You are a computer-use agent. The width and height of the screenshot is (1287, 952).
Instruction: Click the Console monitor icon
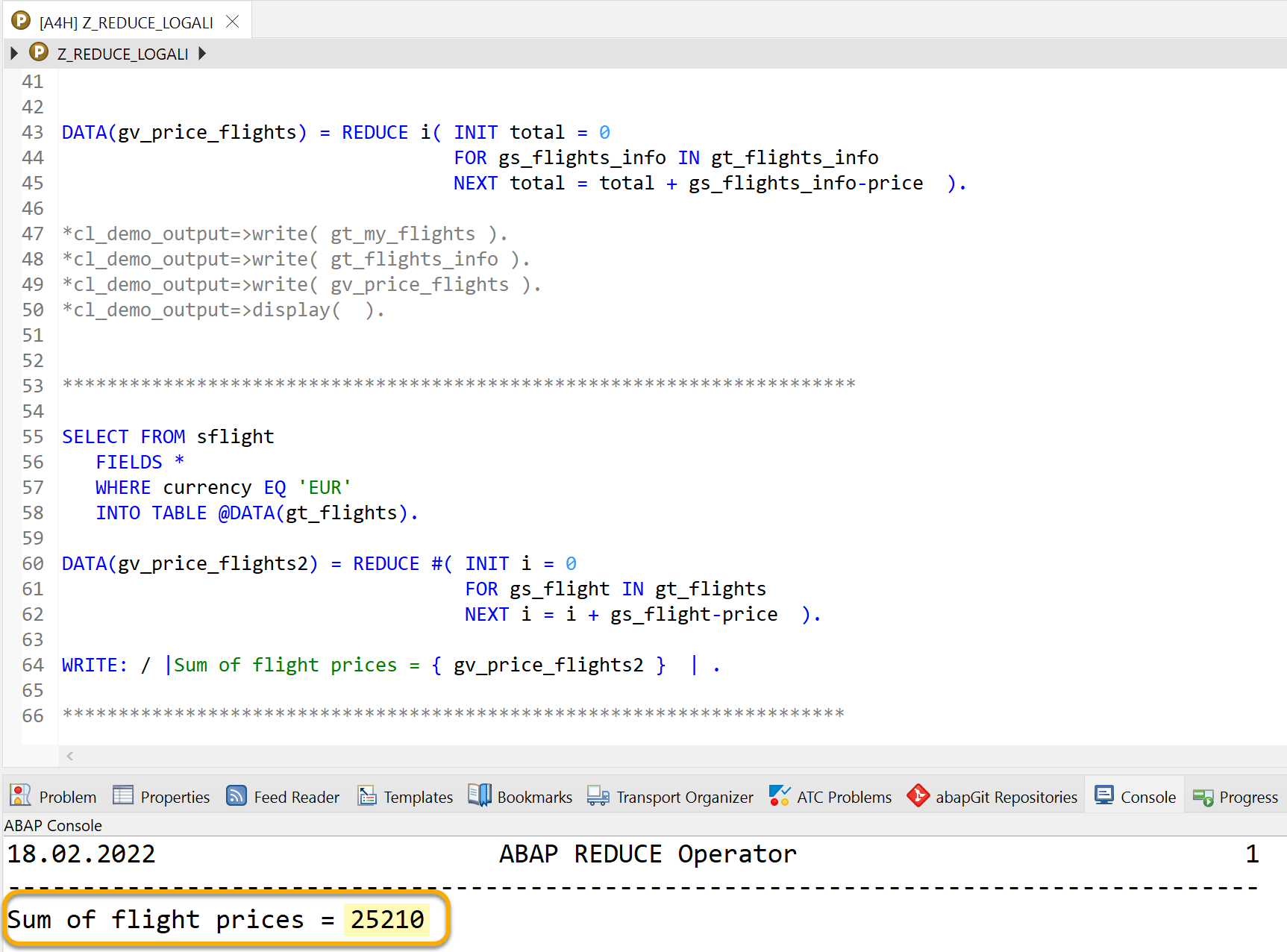coord(1105,796)
